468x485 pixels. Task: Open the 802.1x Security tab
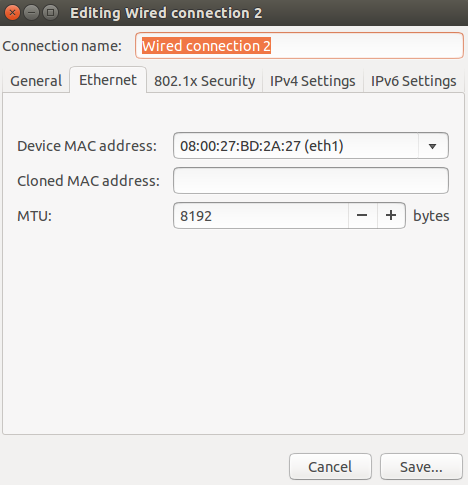pos(204,81)
